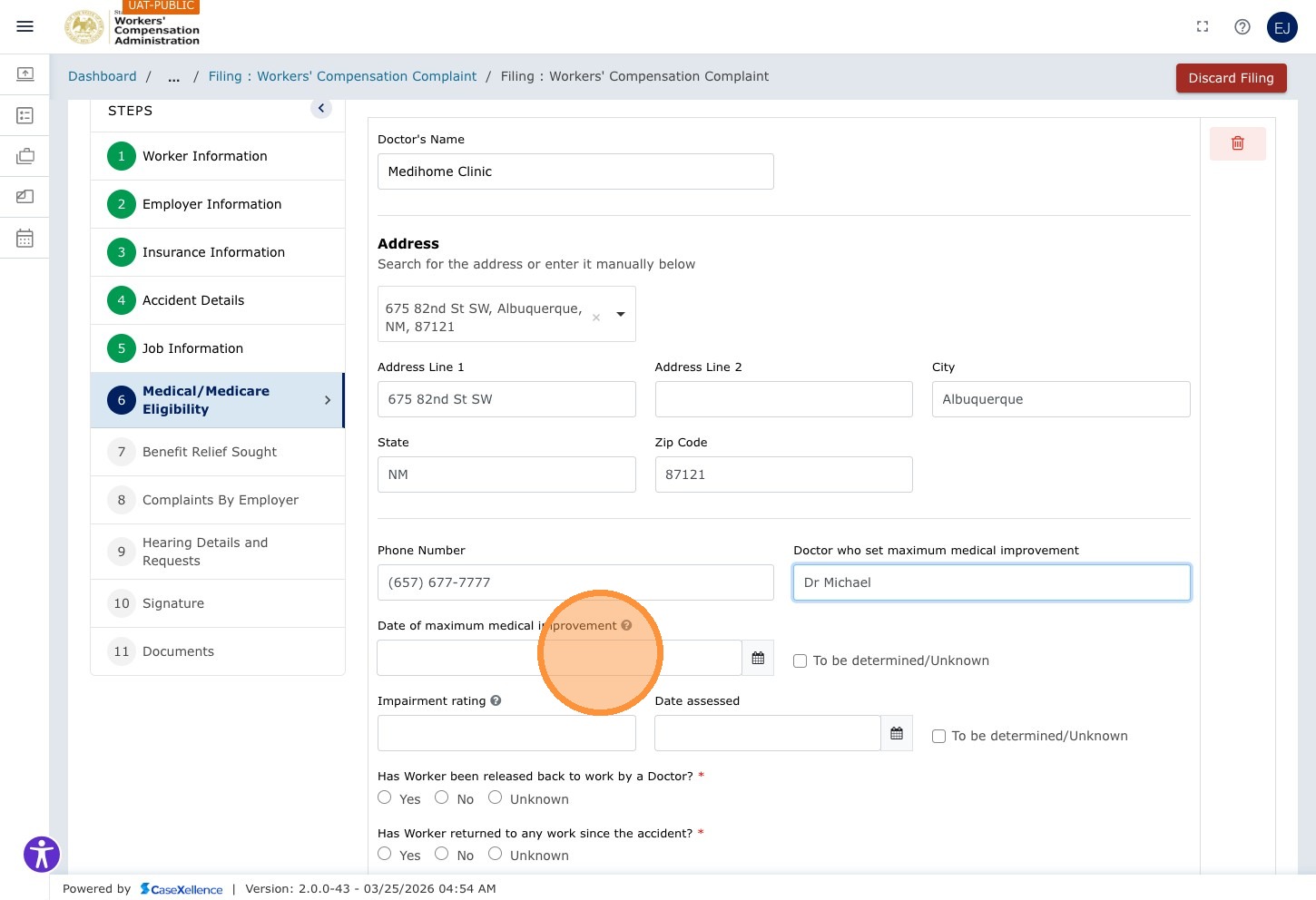1316x900 pixels.
Task: Click the Doctor who set maximum improvement field
Action: (992, 582)
